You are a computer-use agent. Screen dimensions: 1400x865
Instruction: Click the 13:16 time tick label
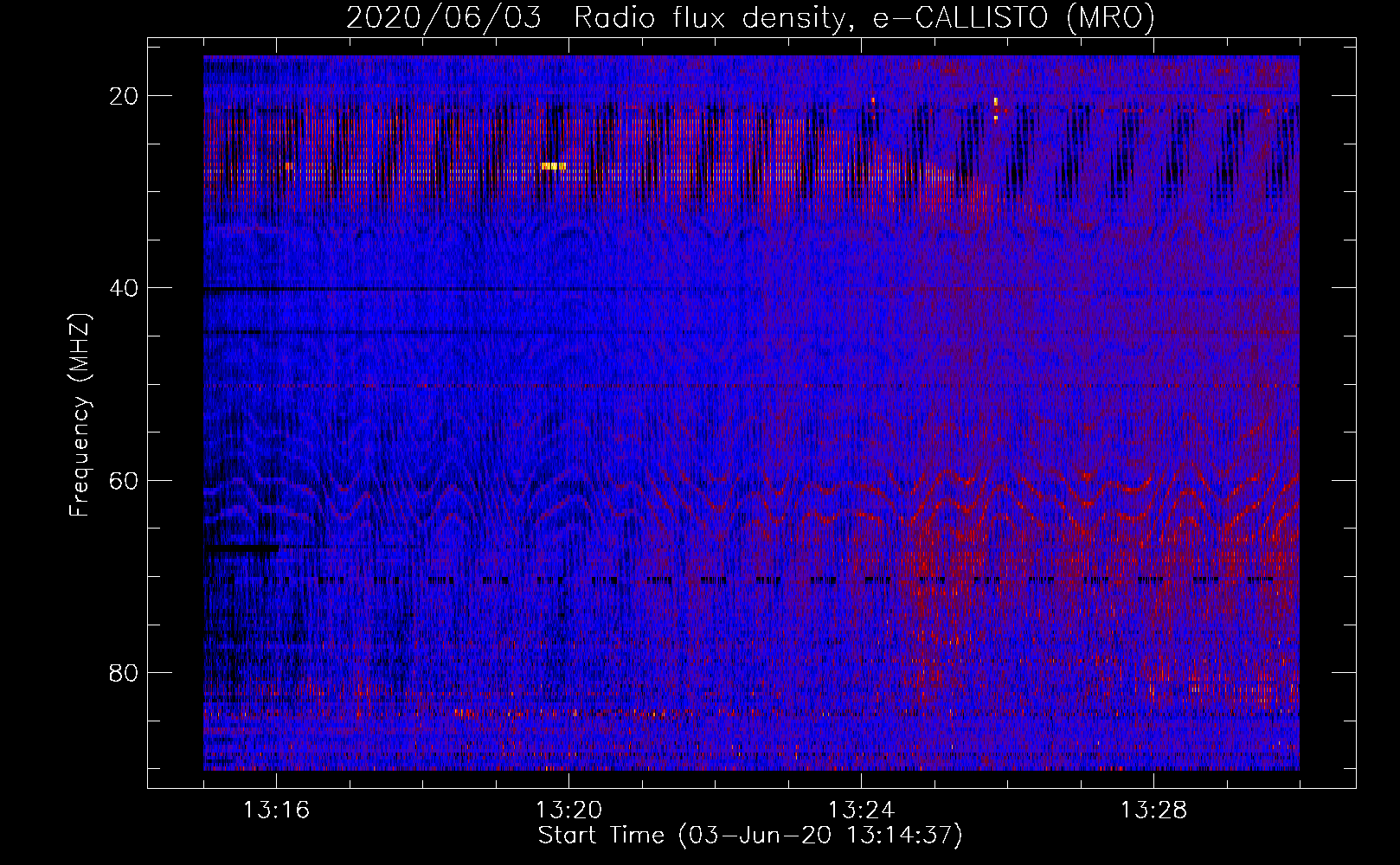click(x=276, y=811)
